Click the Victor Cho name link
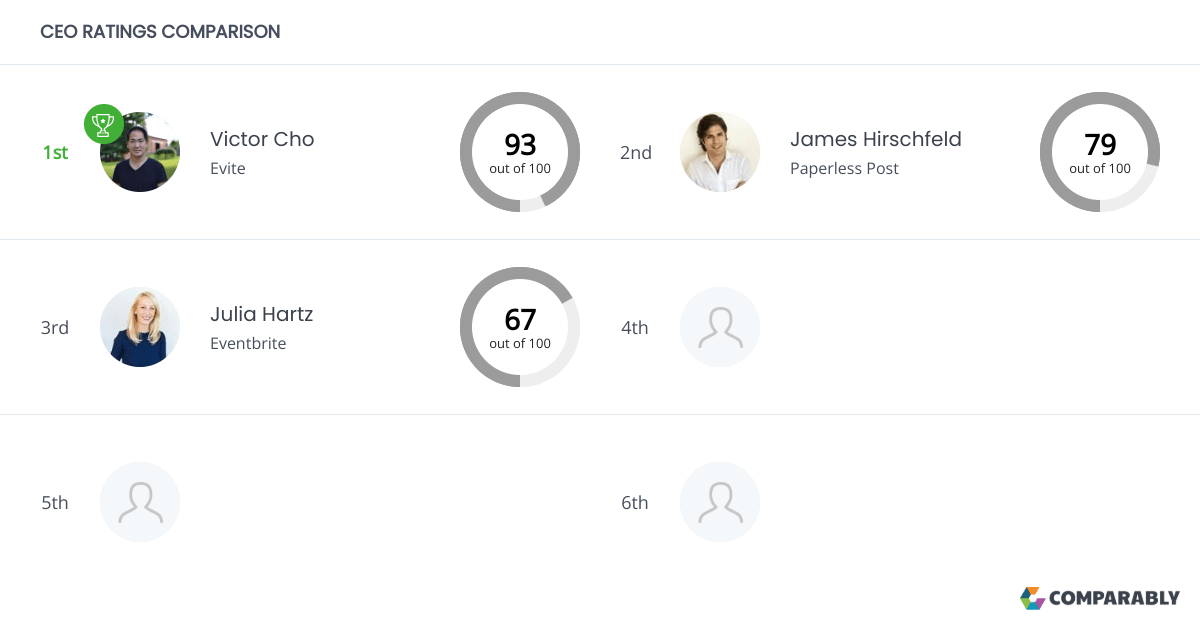1200x630 pixels. coord(262,139)
